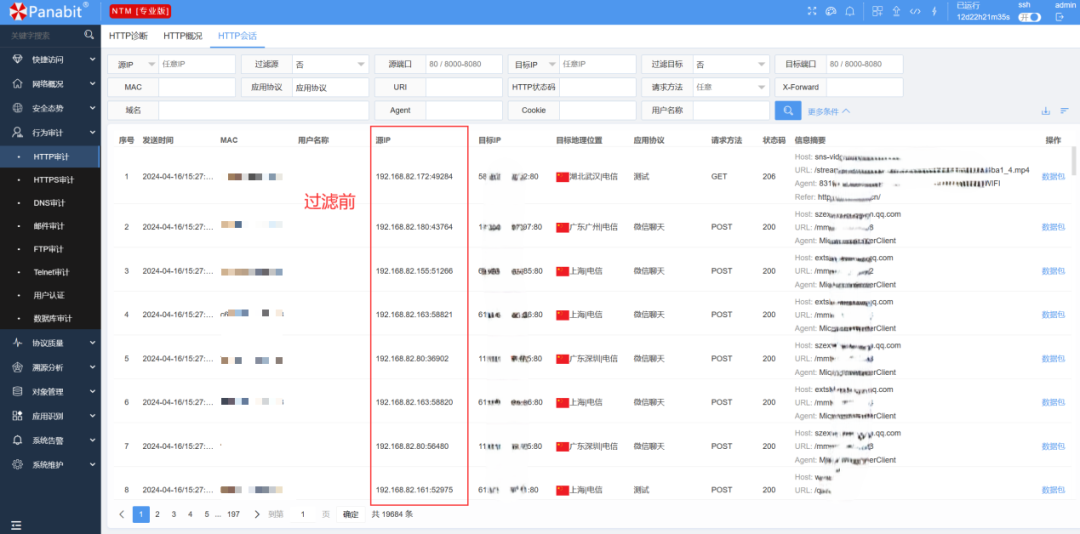1080x534 pixels.
Task: Click the 对象管理 database icon
Action: [18, 391]
